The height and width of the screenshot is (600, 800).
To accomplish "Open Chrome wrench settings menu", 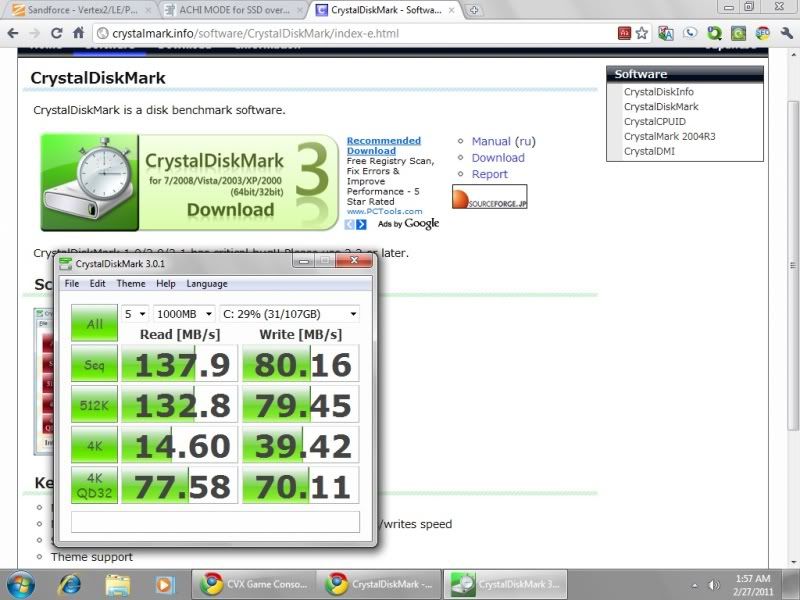I will [786, 33].
